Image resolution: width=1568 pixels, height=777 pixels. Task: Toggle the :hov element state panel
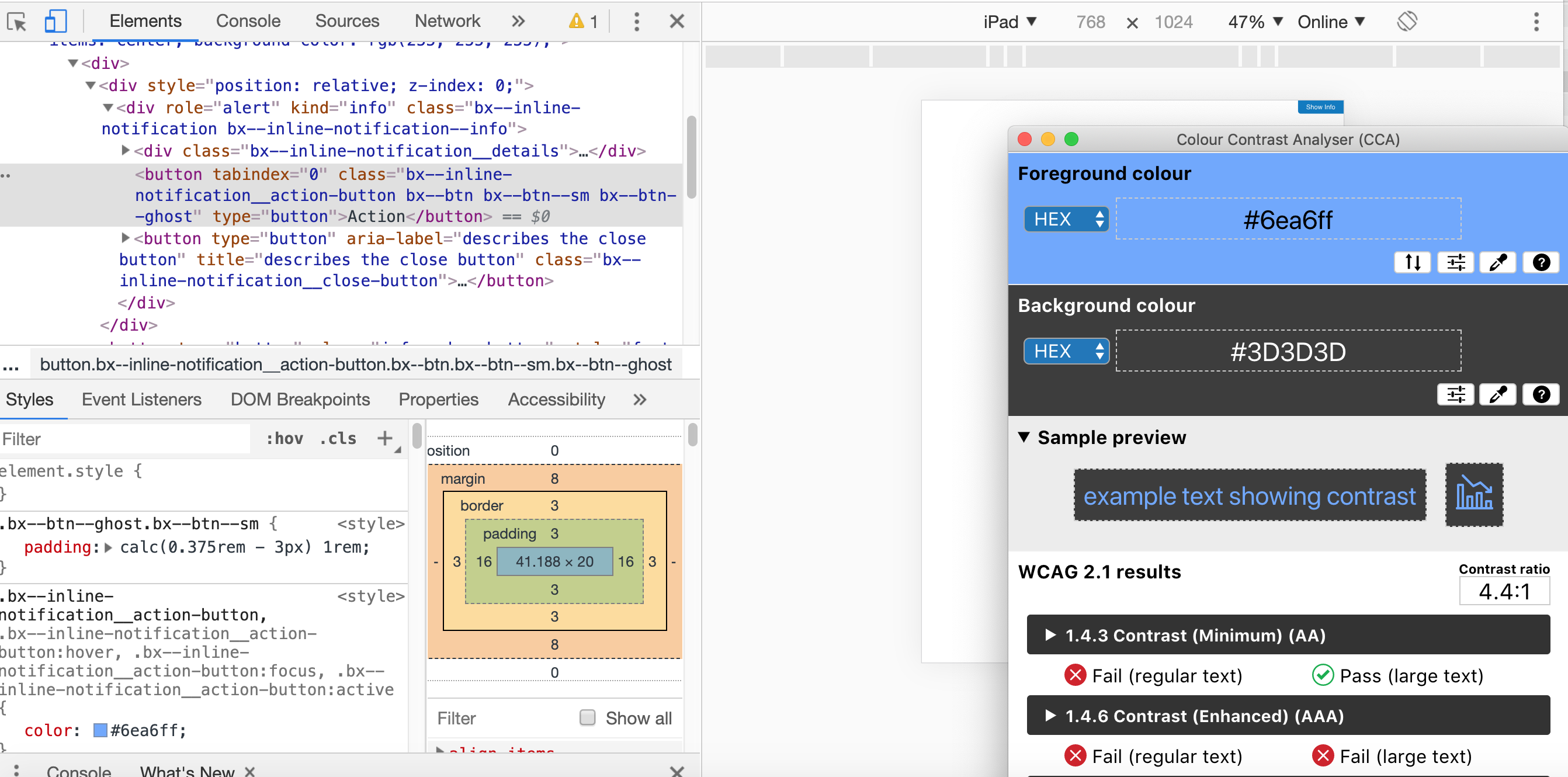tap(285, 438)
